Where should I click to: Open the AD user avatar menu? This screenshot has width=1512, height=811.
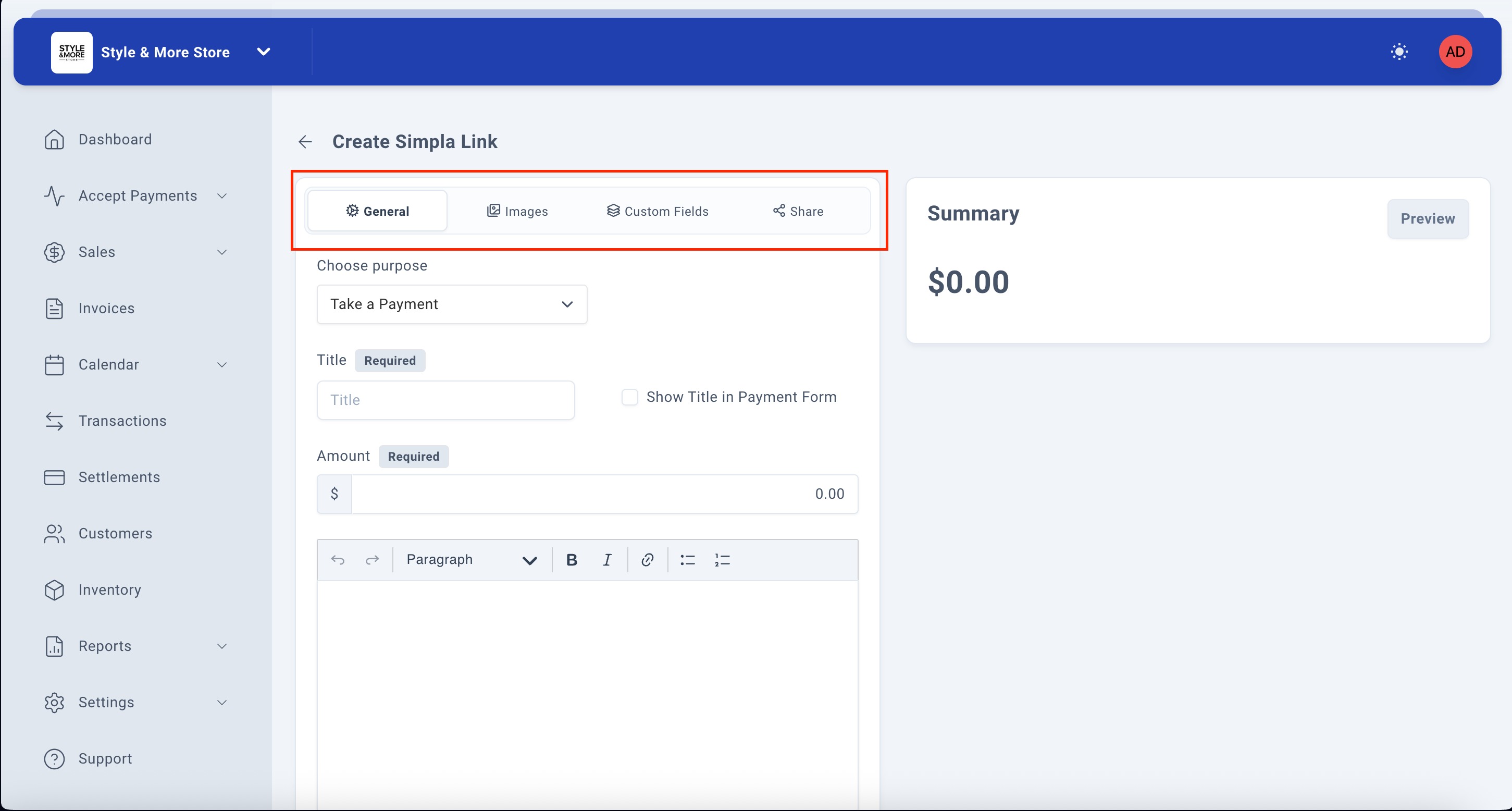(x=1455, y=52)
